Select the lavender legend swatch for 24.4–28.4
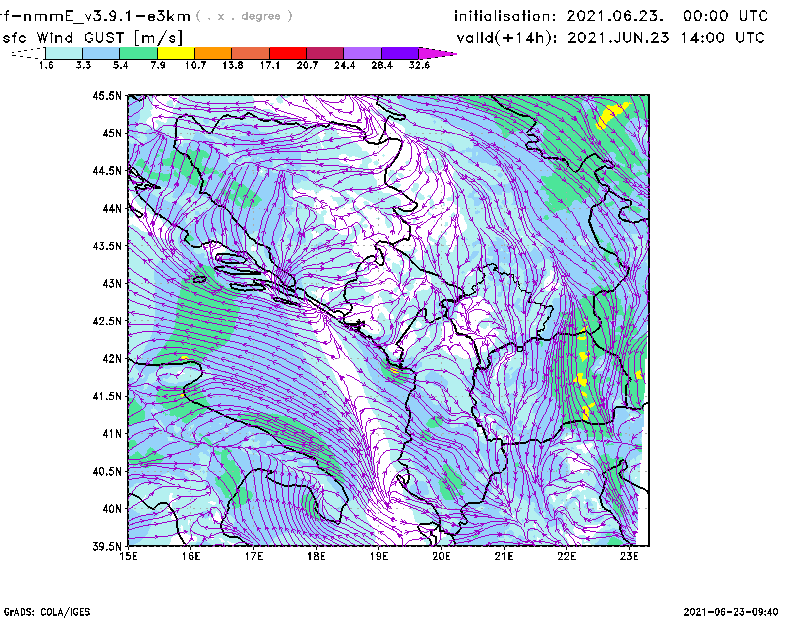The width and height of the screenshot is (800, 618). [362, 53]
